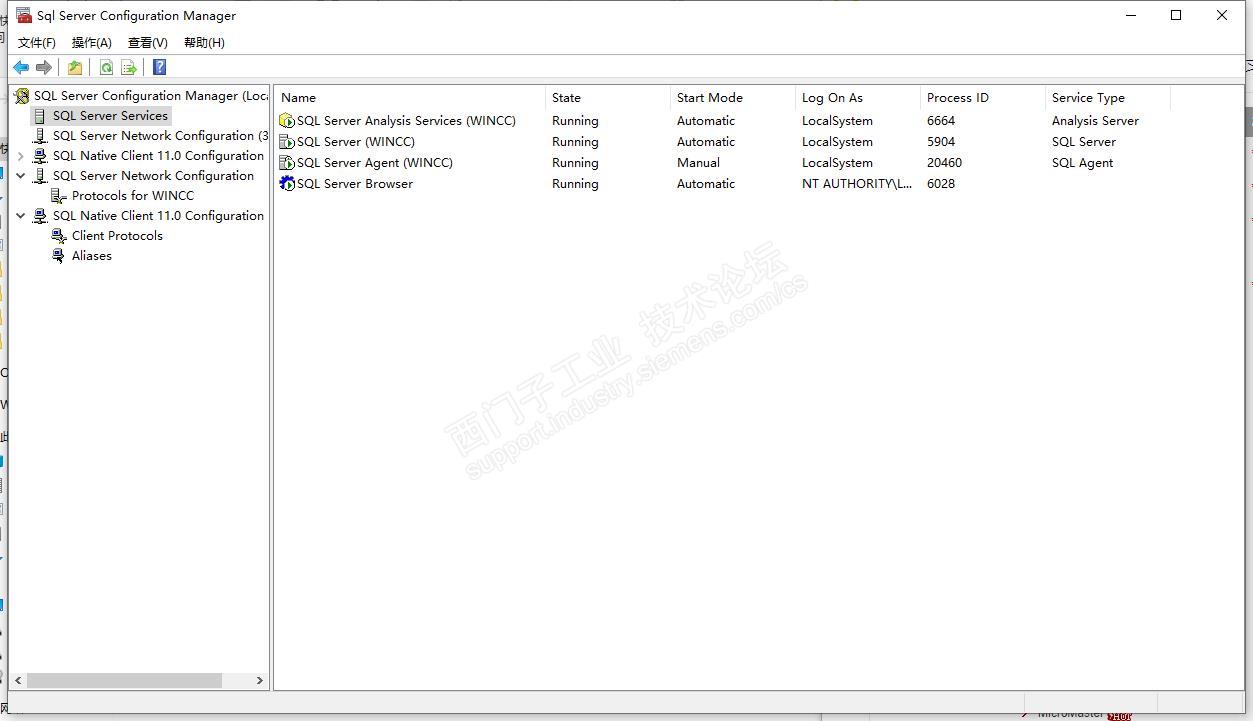Select root SQL Server Configuration Manager (Local) node
1253x721 pixels.
pyautogui.click(x=151, y=96)
